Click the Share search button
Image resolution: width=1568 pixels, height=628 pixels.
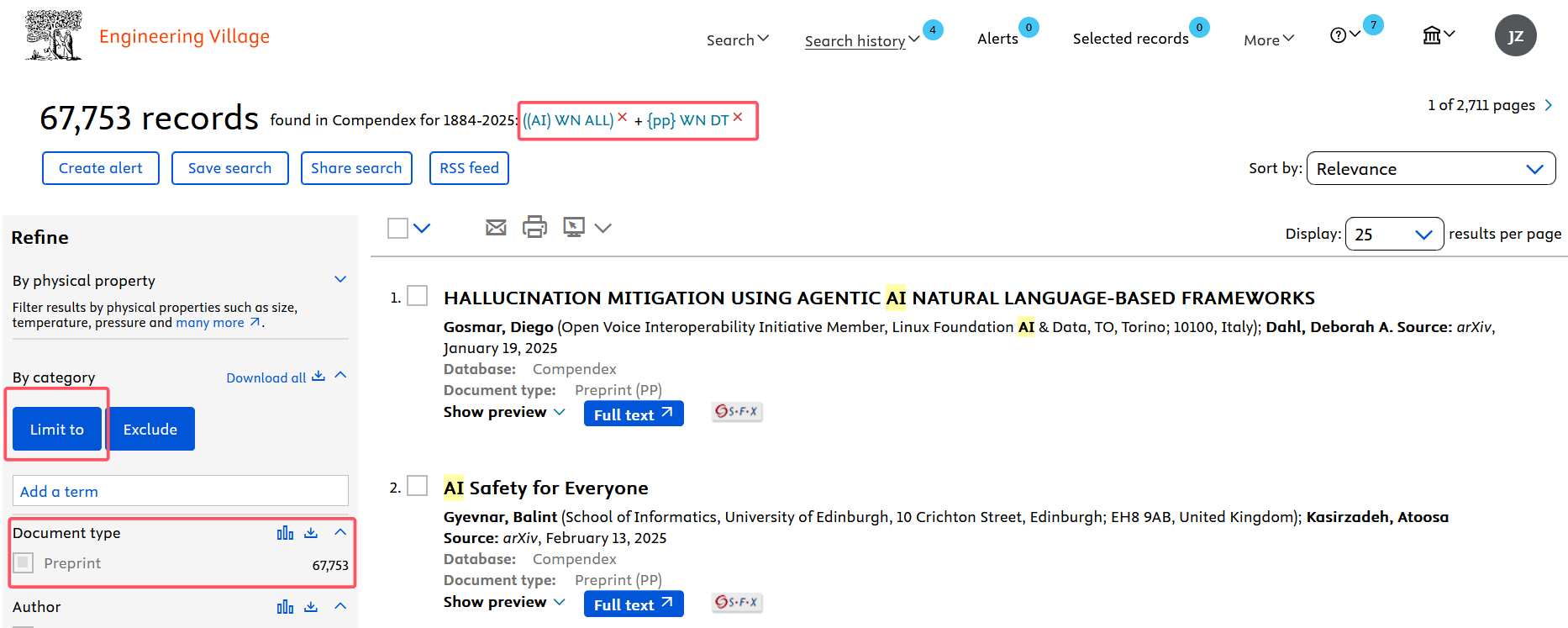pos(356,168)
